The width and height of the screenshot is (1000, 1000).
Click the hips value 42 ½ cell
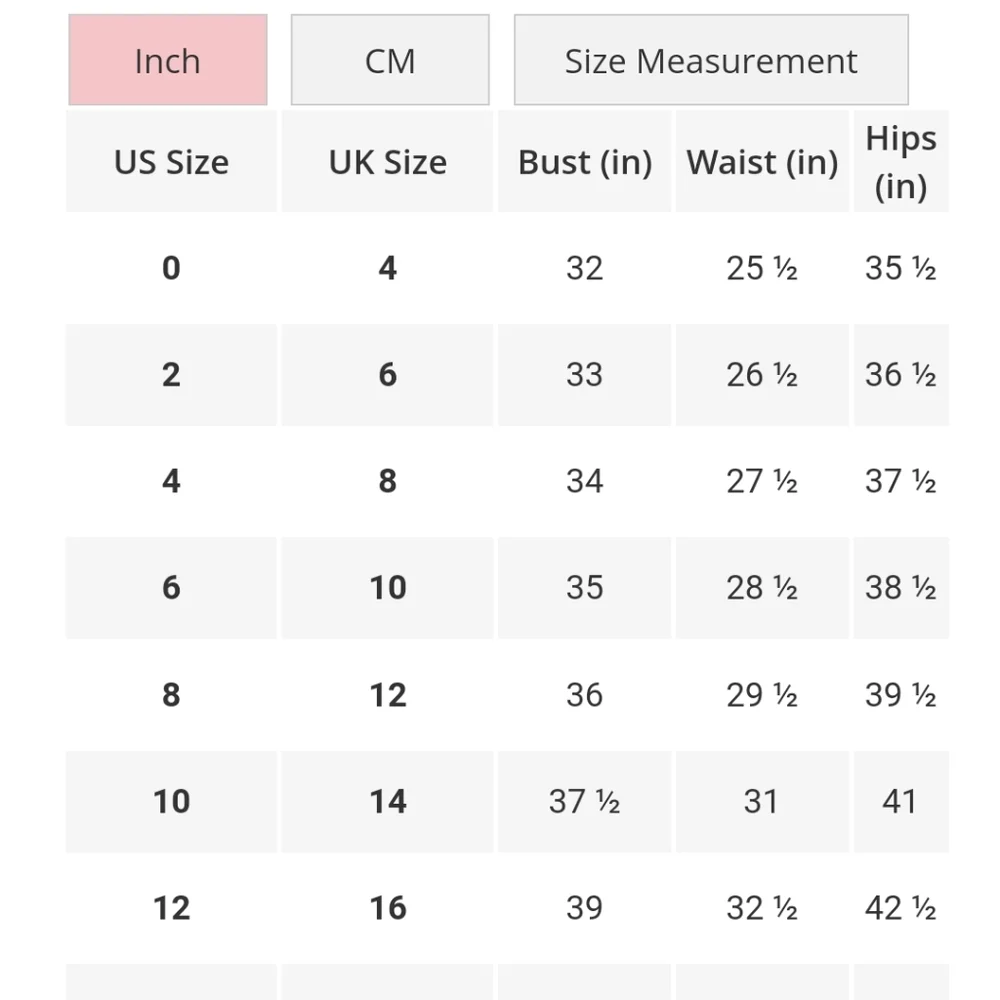pyautogui.click(x=900, y=908)
